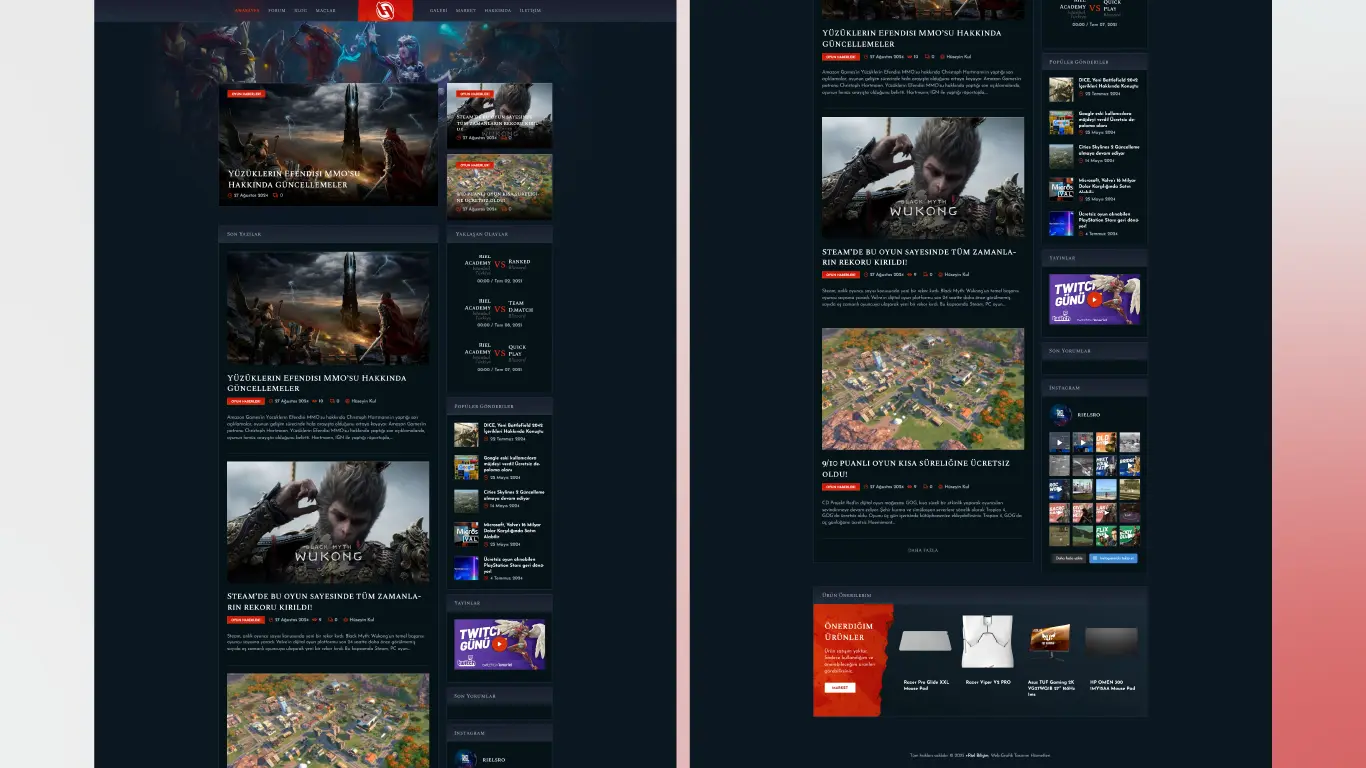
Task: Open the Cities Skylines post thumbnail on the right page
Action: [x=1061, y=156]
